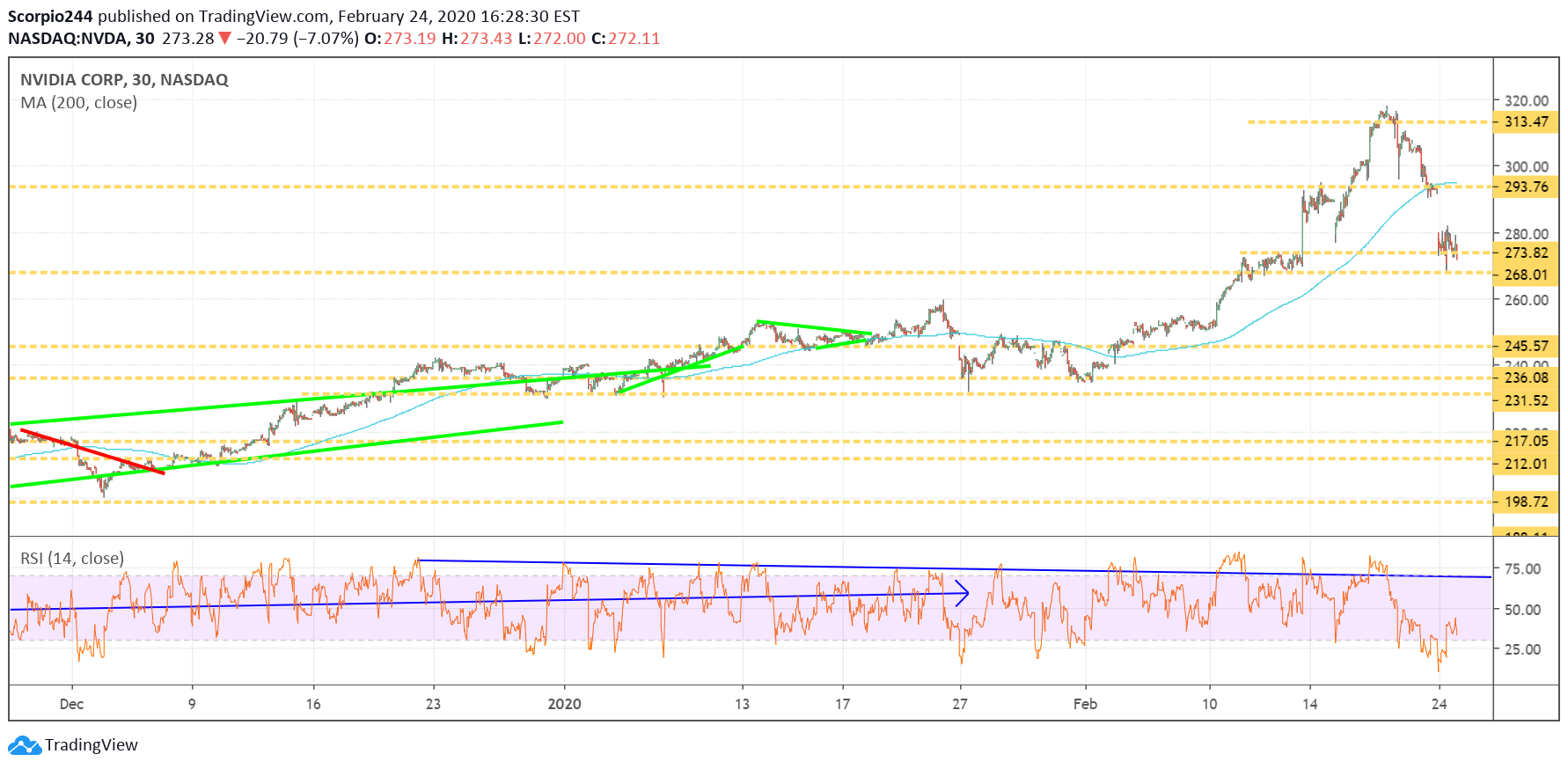Click the TradingView cloud logo icon
The height and width of the screenshot is (769, 1568).
tap(25, 745)
